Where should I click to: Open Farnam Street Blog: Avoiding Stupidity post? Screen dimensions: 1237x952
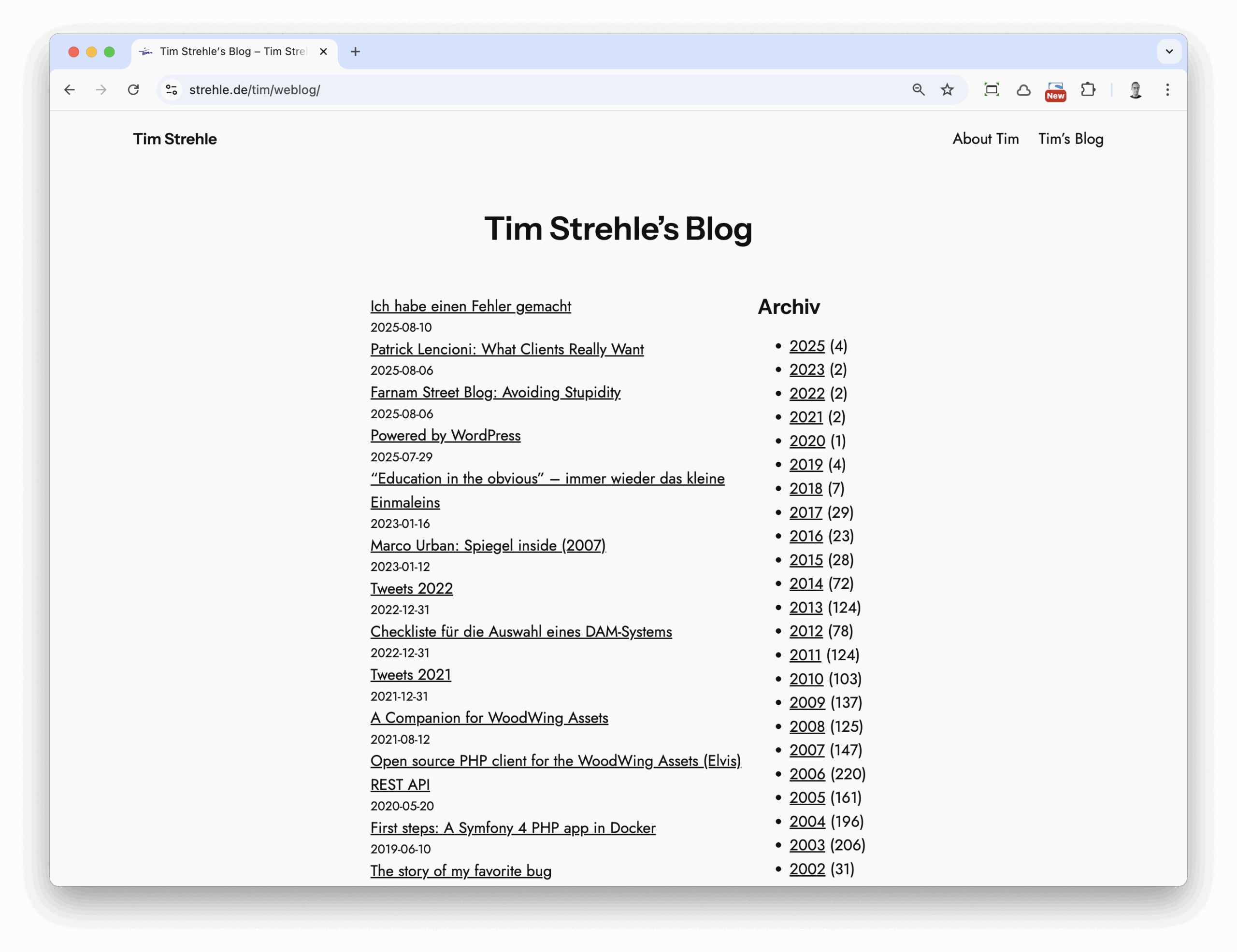[x=495, y=392]
